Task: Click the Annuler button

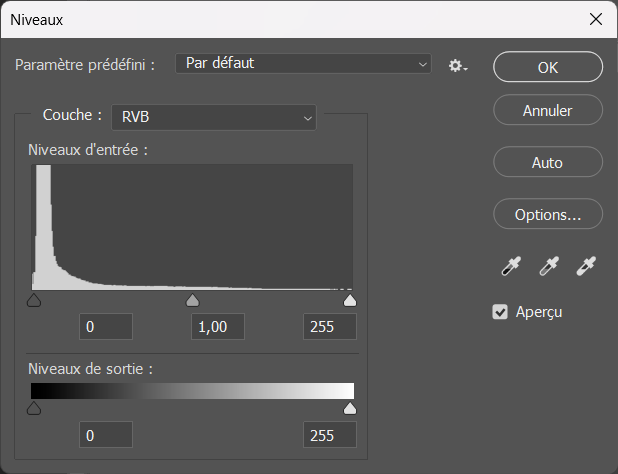Action: click(548, 110)
